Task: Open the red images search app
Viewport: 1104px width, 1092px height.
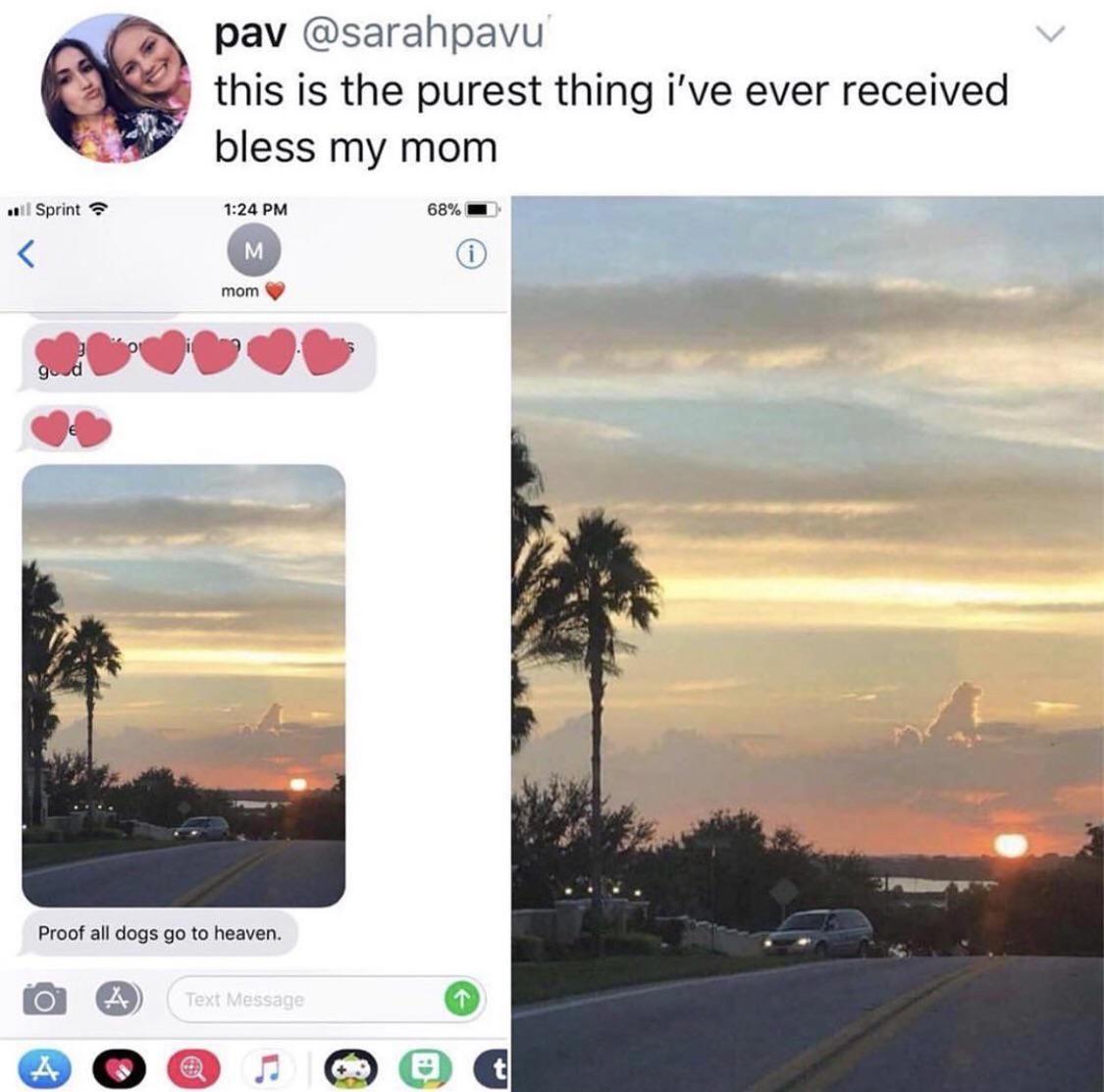Action: 193,1068
